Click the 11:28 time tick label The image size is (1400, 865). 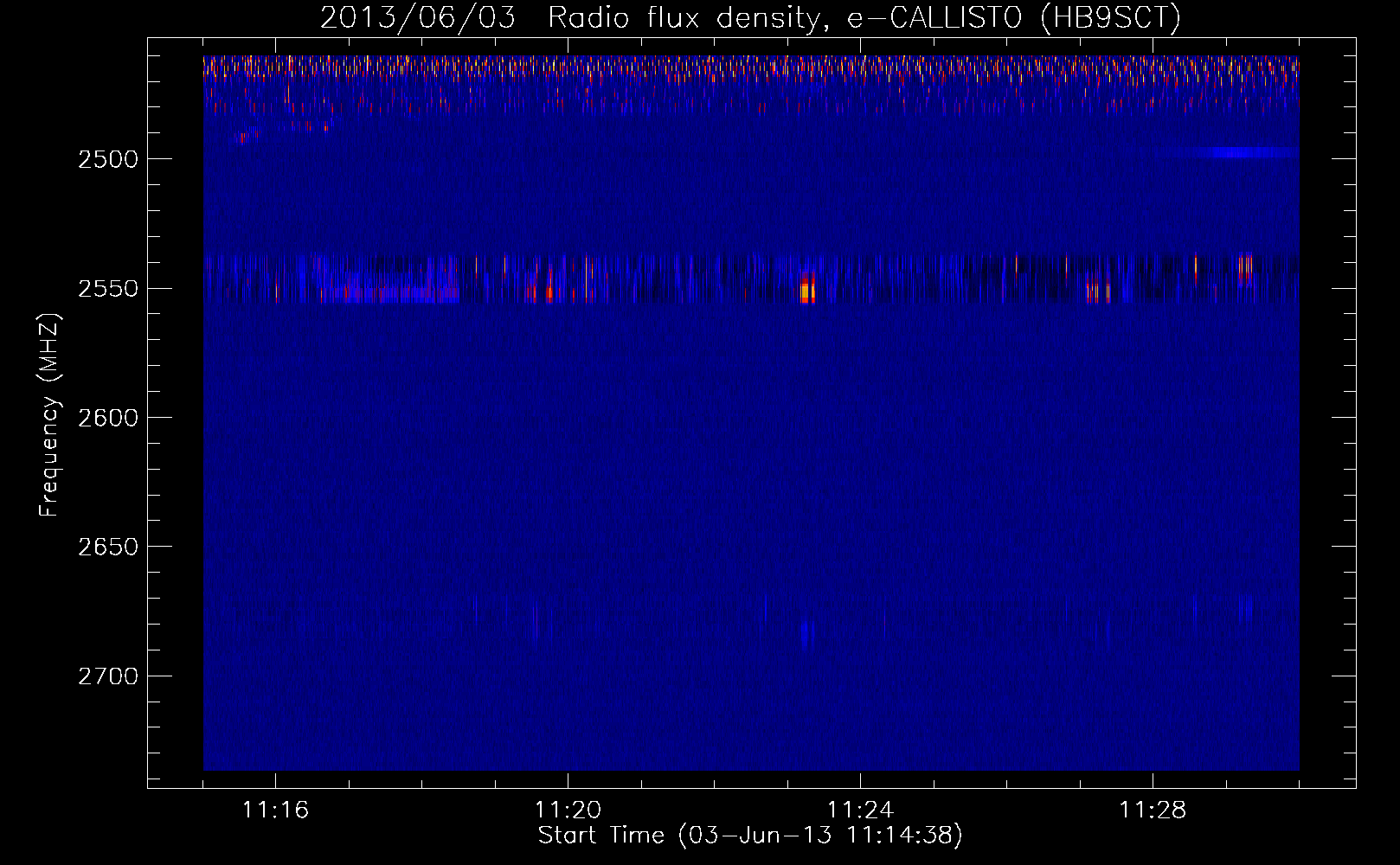[x=1153, y=810]
